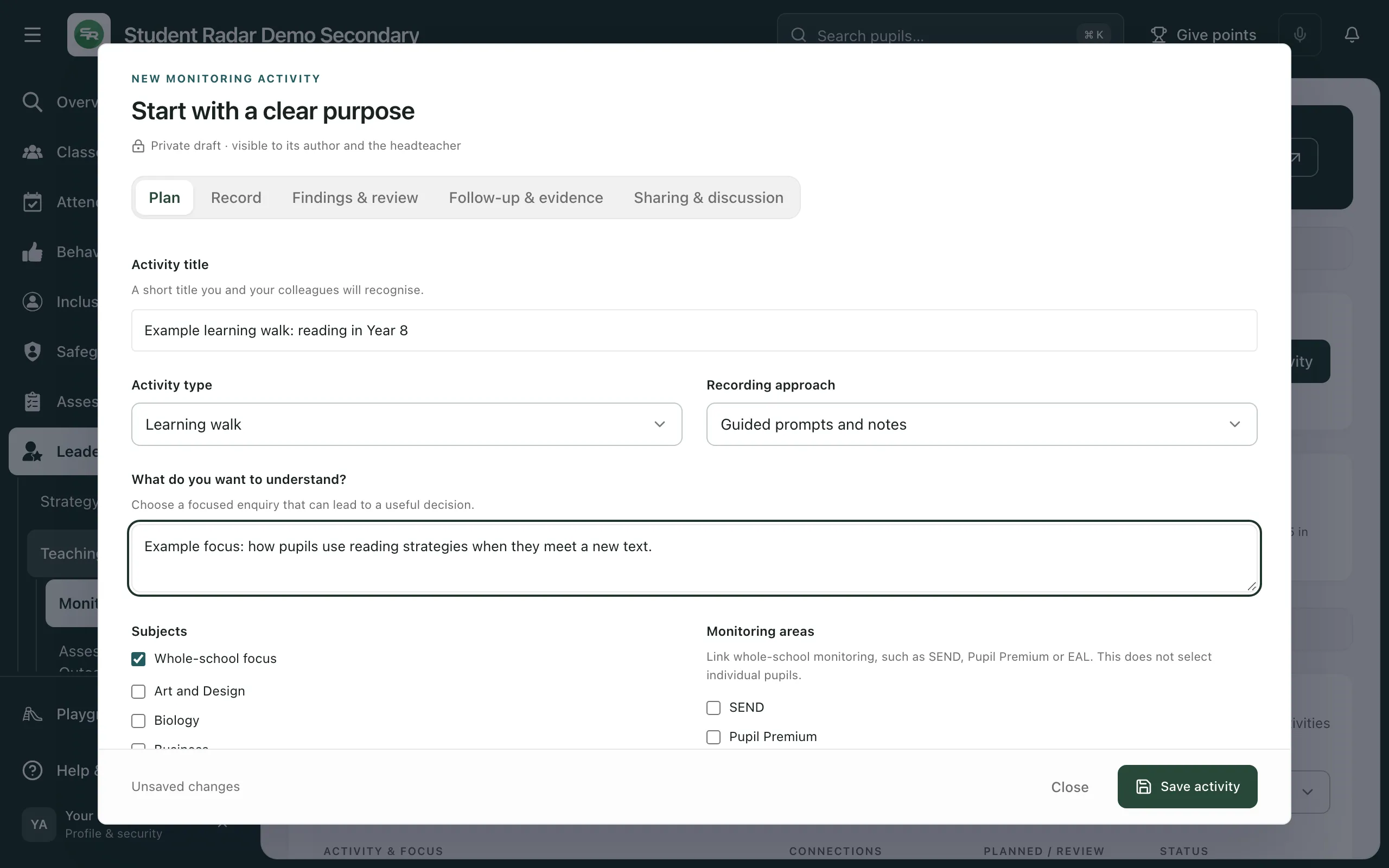This screenshot has width=1389, height=868.
Task: Open the Attendance calendar sidebar icon
Action: click(x=32, y=202)
